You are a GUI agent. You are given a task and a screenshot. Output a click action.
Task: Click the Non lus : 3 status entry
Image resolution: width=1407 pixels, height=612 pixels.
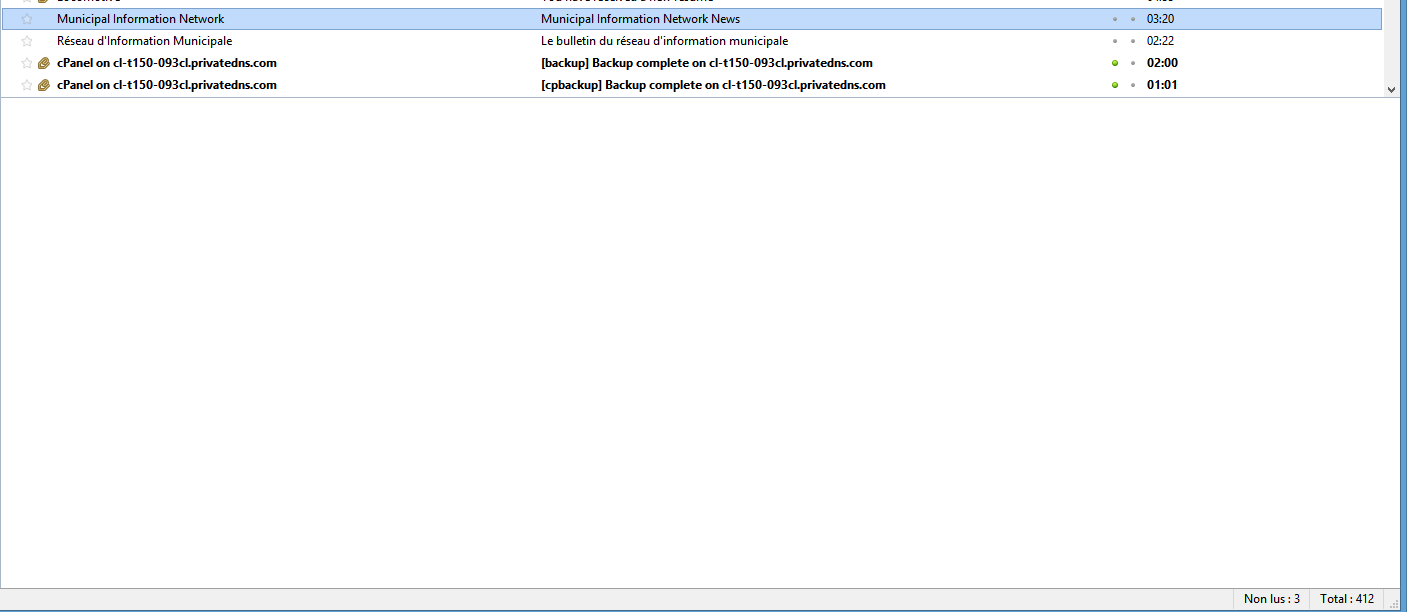(1272, 599)
